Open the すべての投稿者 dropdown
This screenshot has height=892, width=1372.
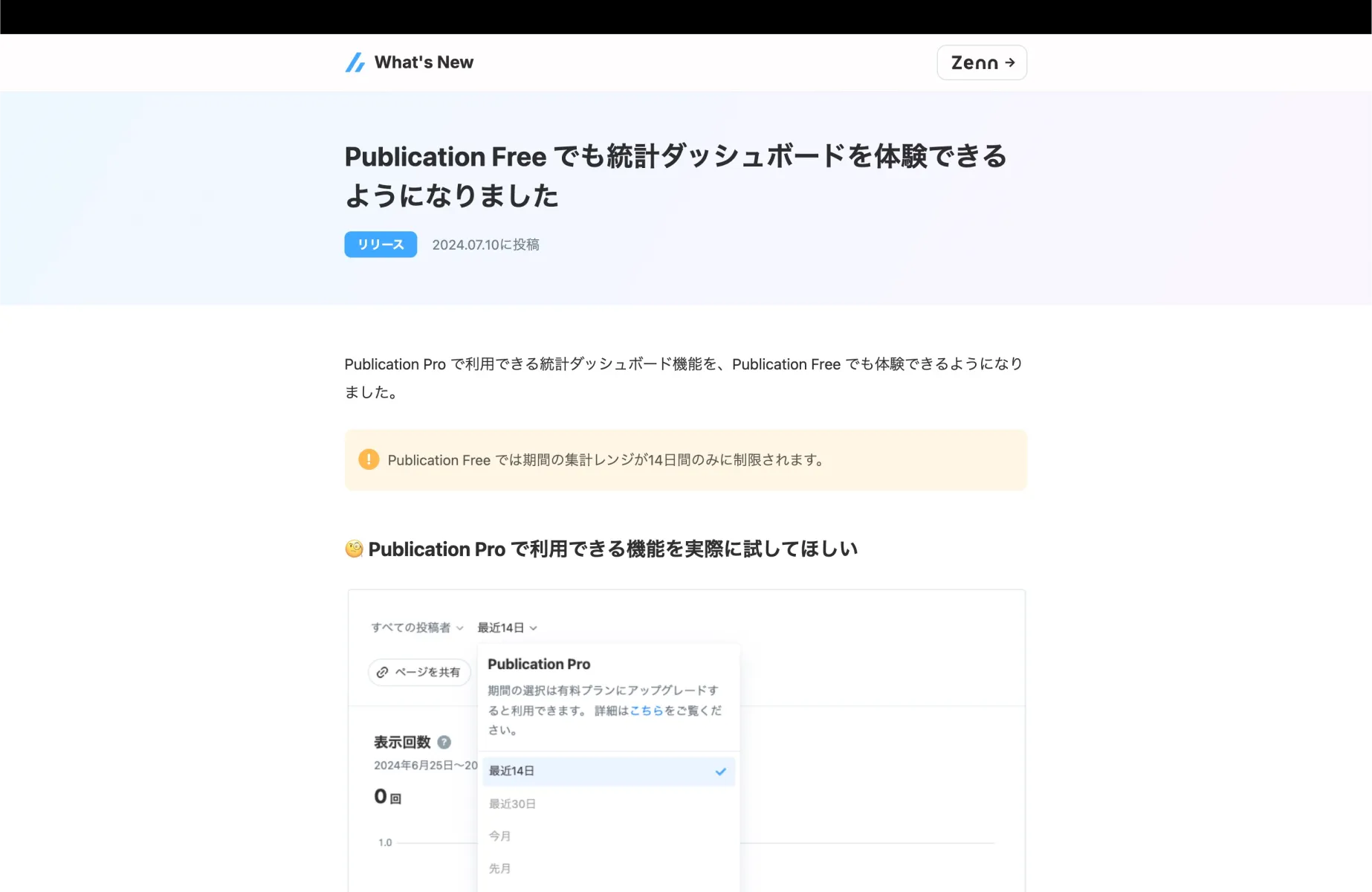point(418,627)
